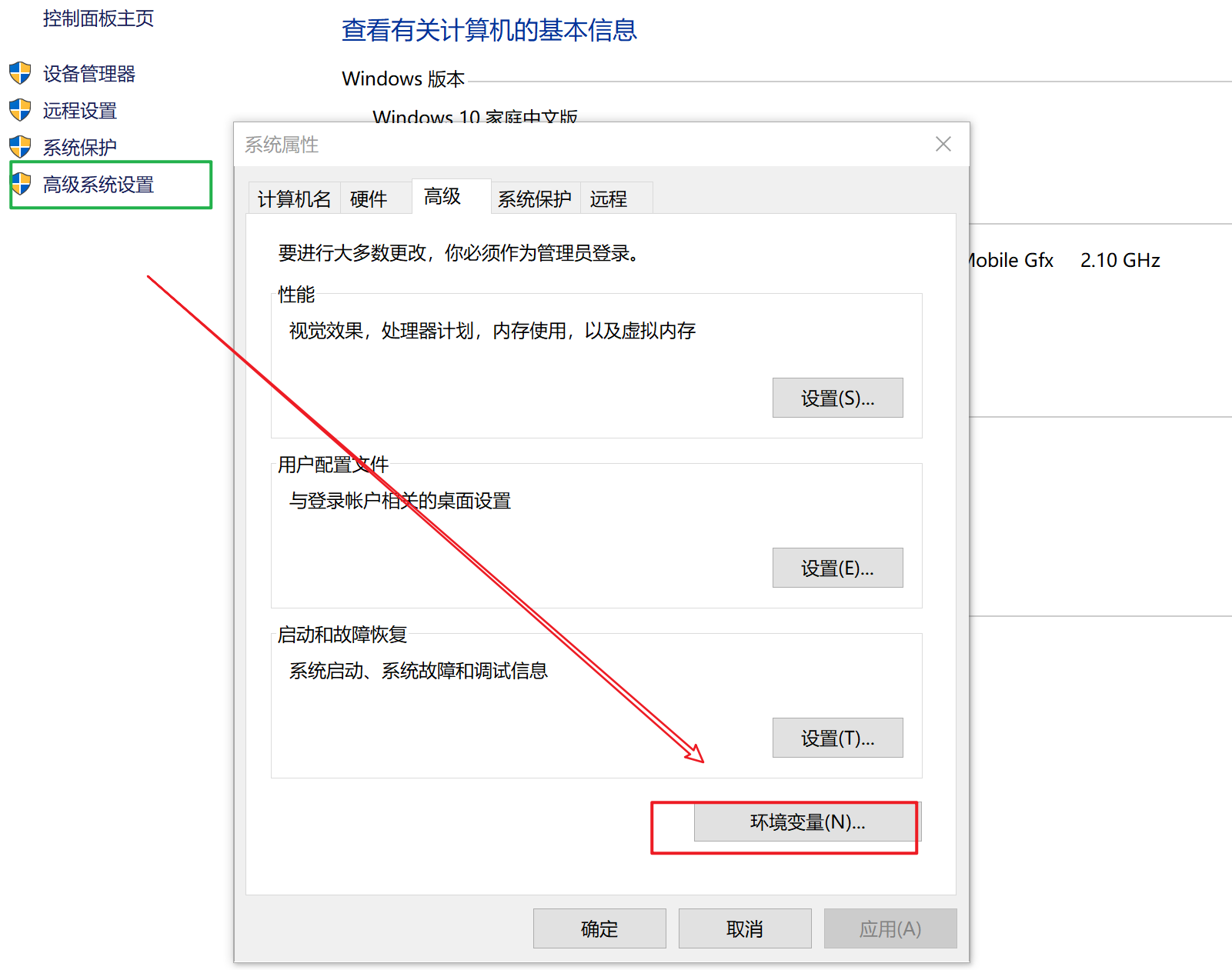Screen dimensions: 1232x970
Task: Open the 系统保护 tab
Action: pyautogui.click(x=535, y=198)
